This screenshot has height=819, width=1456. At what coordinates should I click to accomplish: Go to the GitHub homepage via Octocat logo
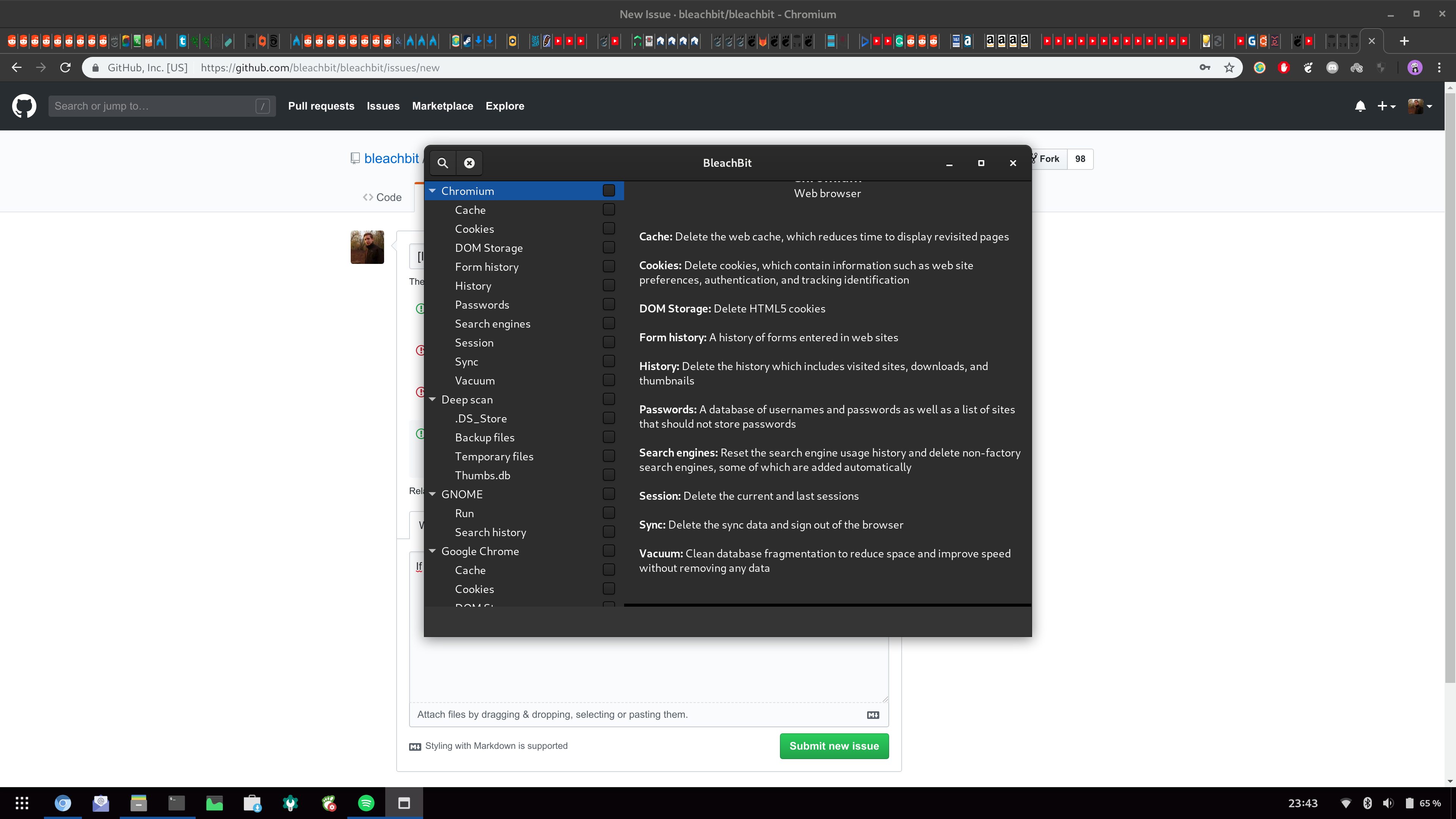point(24,106)
